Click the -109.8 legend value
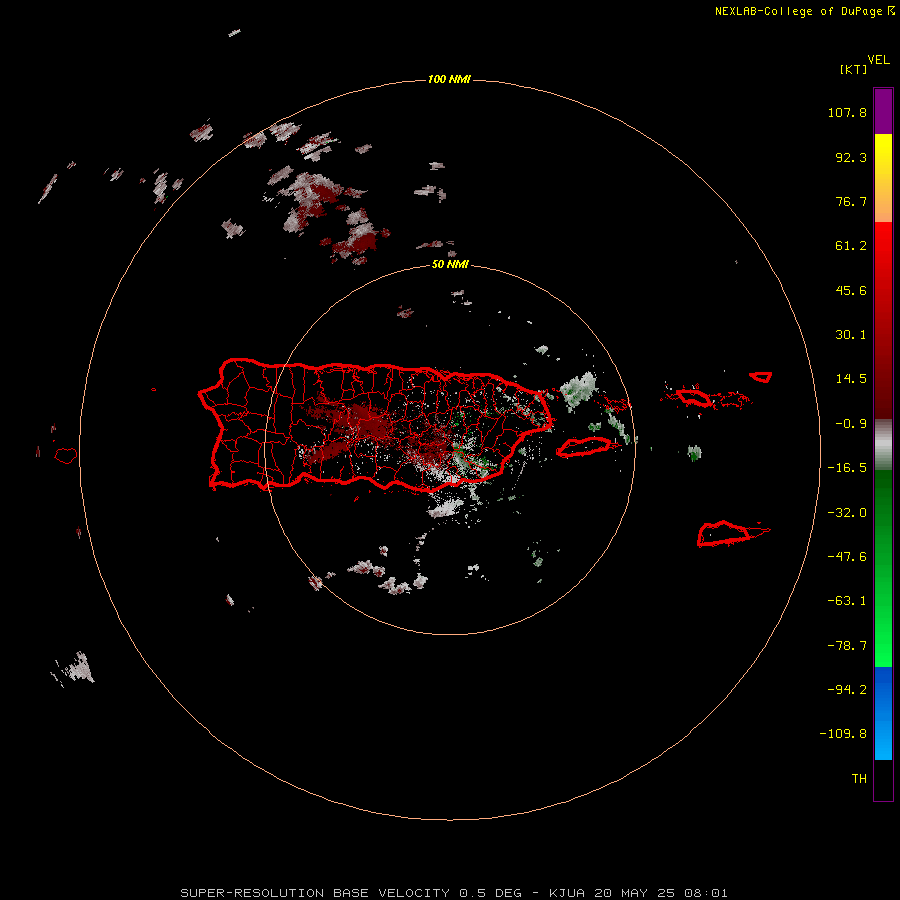 (843, 734)
